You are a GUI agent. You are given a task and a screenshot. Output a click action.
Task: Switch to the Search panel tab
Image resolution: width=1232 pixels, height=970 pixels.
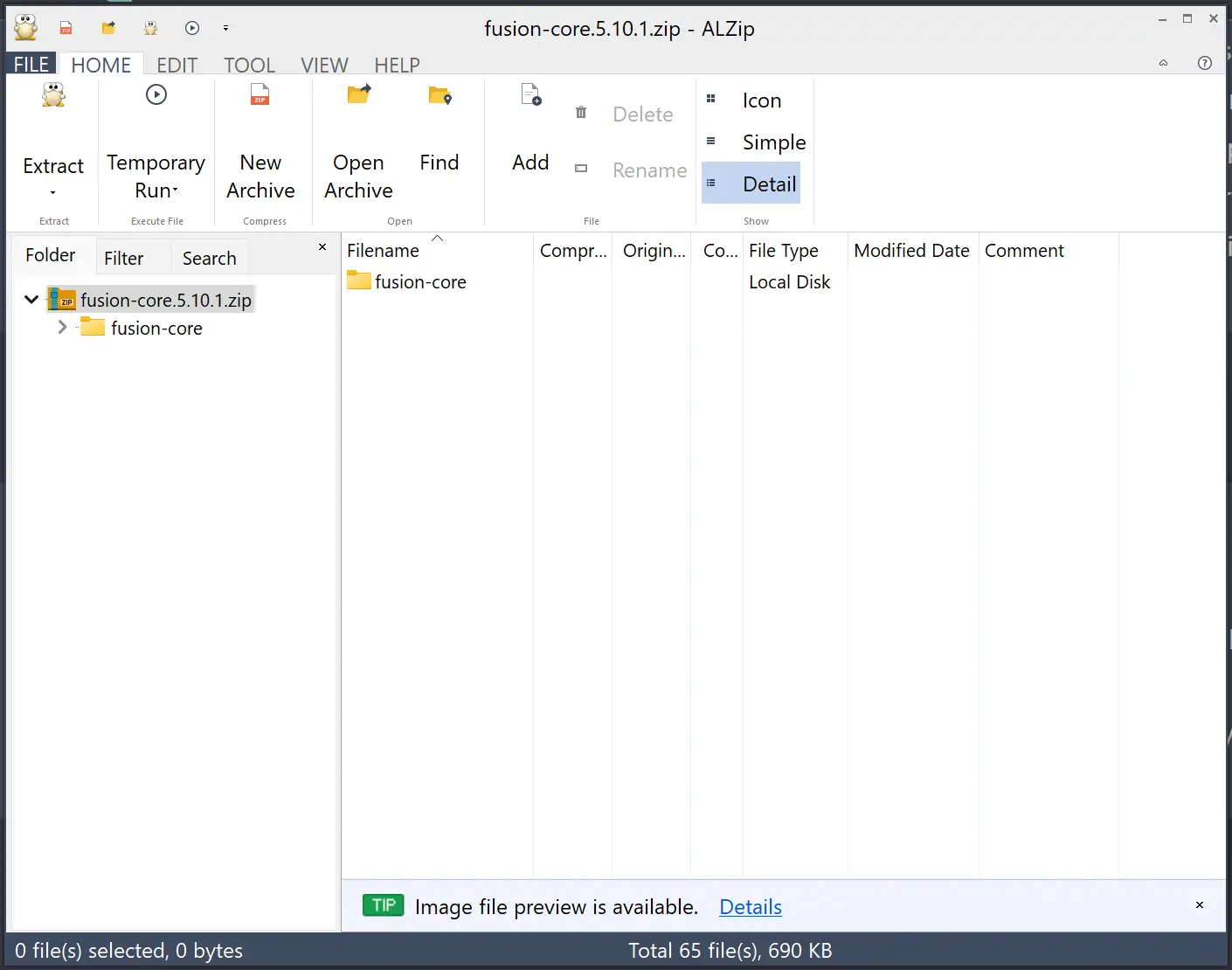pyautogui.click(x=210, y=258)
